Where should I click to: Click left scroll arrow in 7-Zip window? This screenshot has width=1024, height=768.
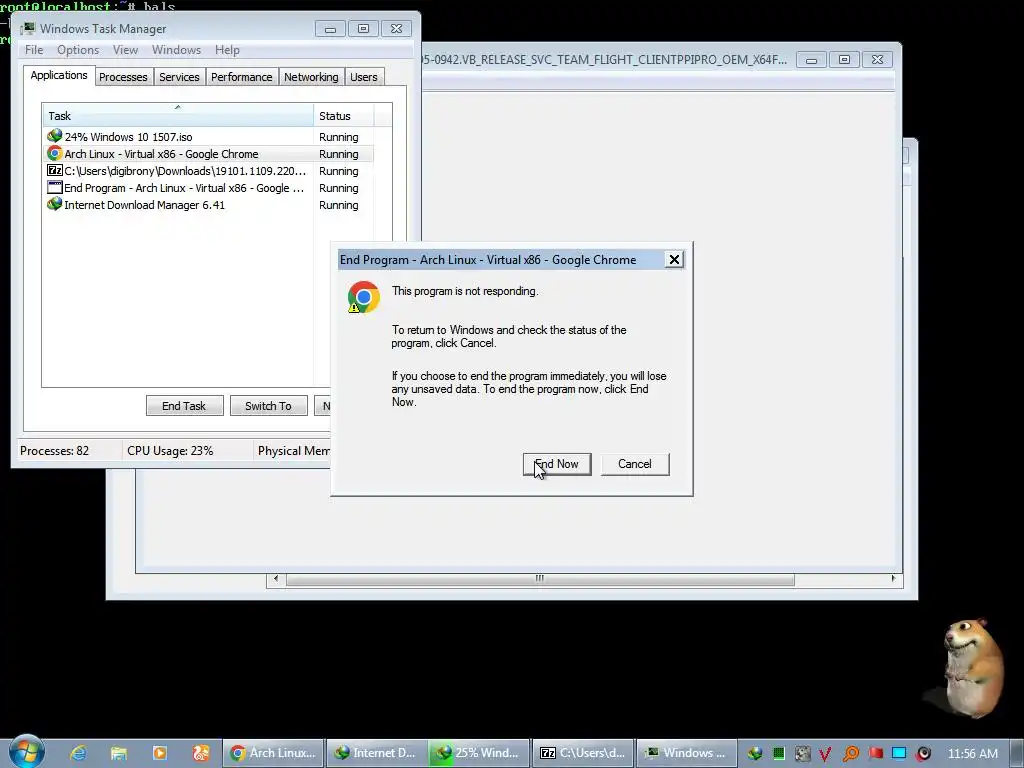point(276,579)
